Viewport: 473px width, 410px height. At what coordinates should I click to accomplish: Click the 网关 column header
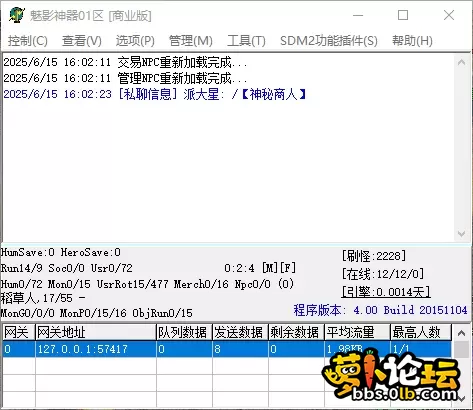coord(19,332)
